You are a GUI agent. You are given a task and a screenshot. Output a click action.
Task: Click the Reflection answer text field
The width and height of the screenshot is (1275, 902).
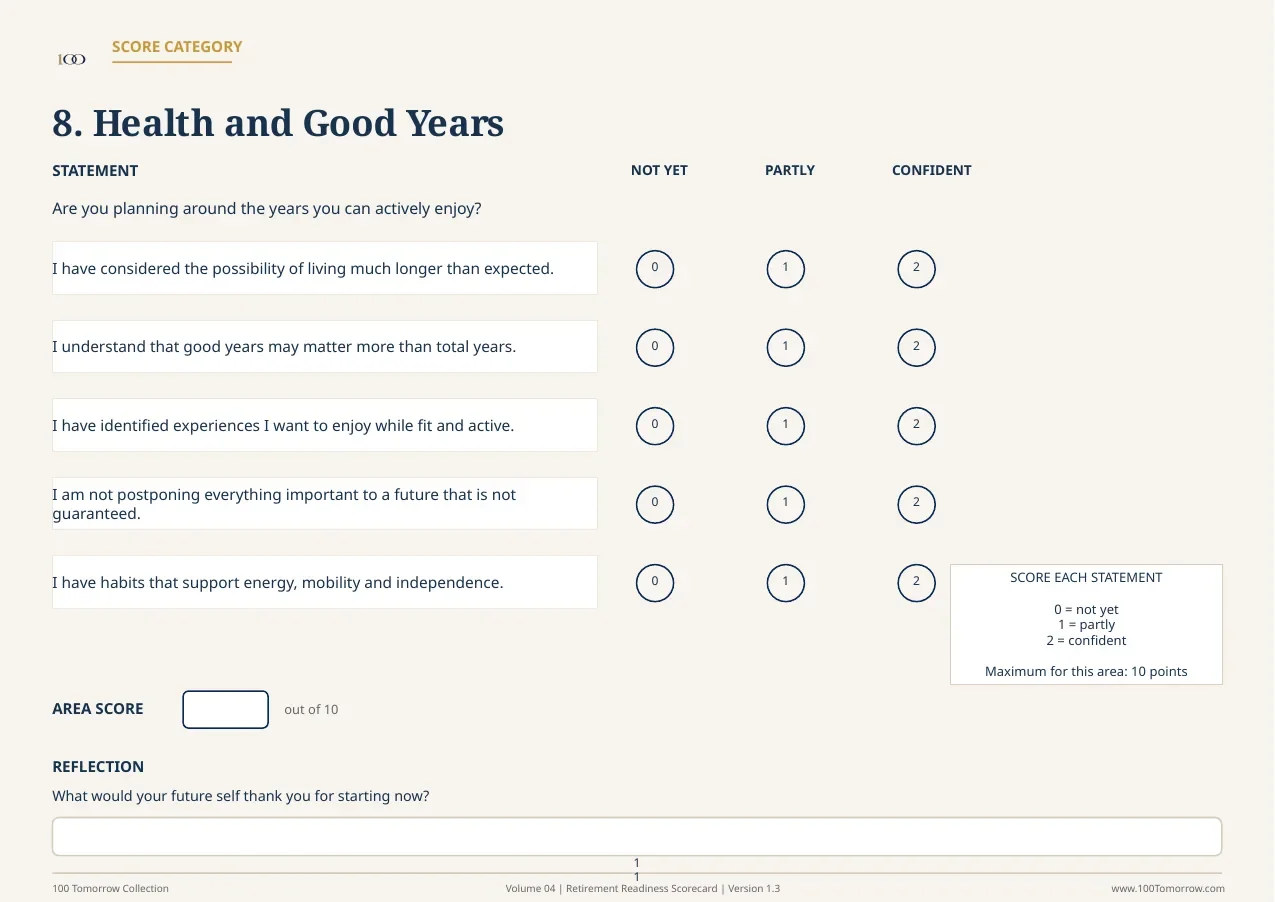(637, 837)
